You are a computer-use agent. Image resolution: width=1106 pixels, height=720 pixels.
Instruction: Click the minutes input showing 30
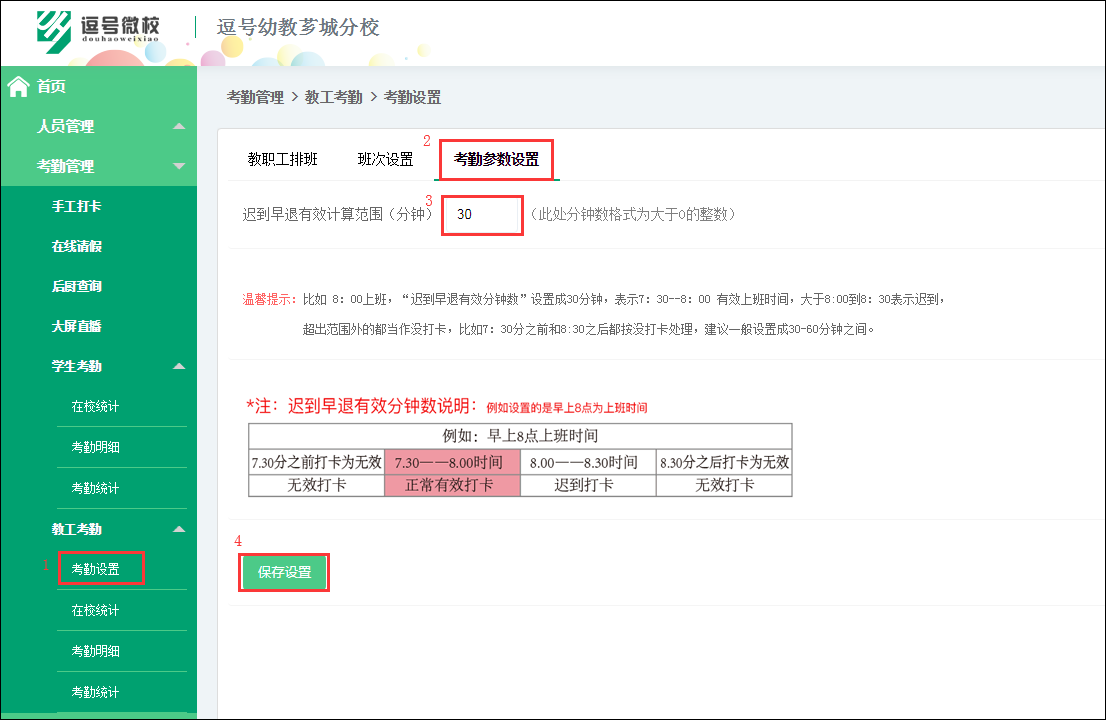point(482,215)
